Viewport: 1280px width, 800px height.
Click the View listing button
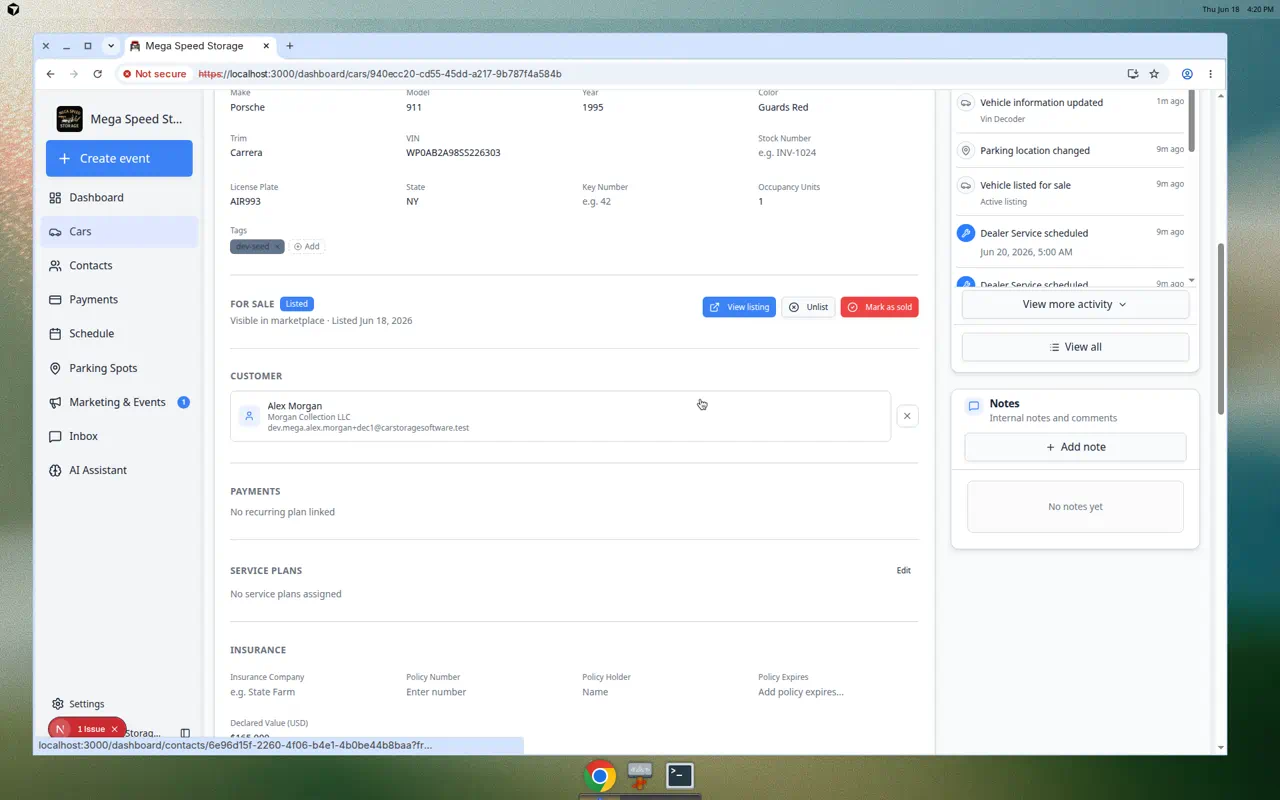(739, 307)
